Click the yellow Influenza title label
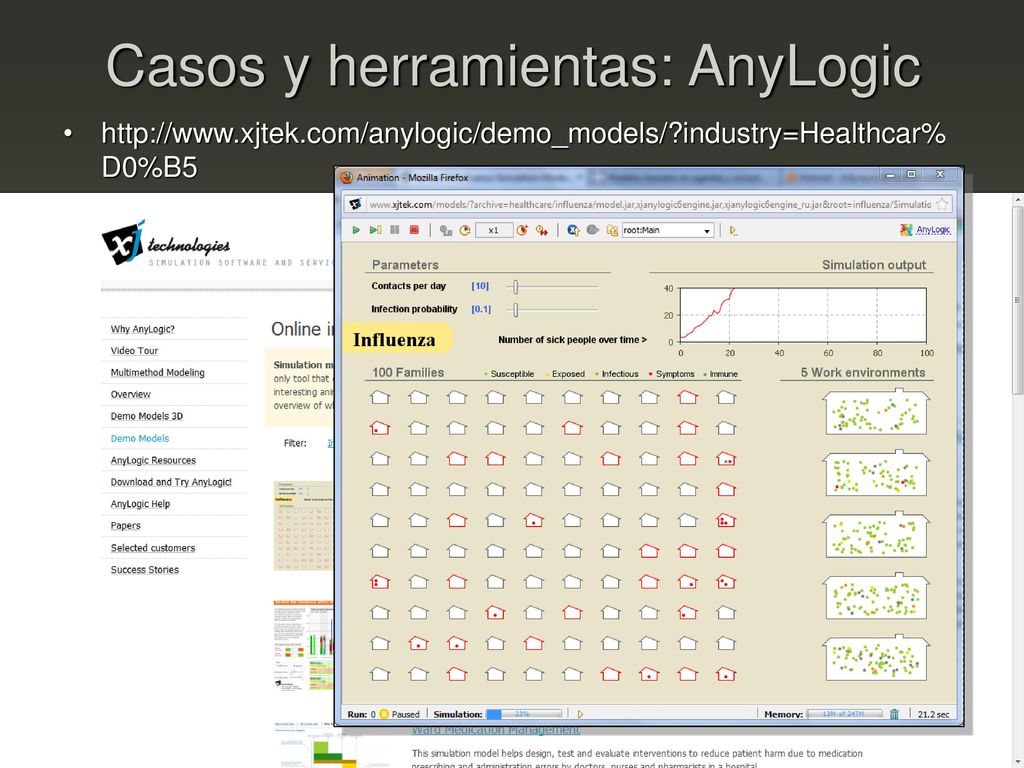This screenshot has height=768, width=1024. tap(397, 340)
